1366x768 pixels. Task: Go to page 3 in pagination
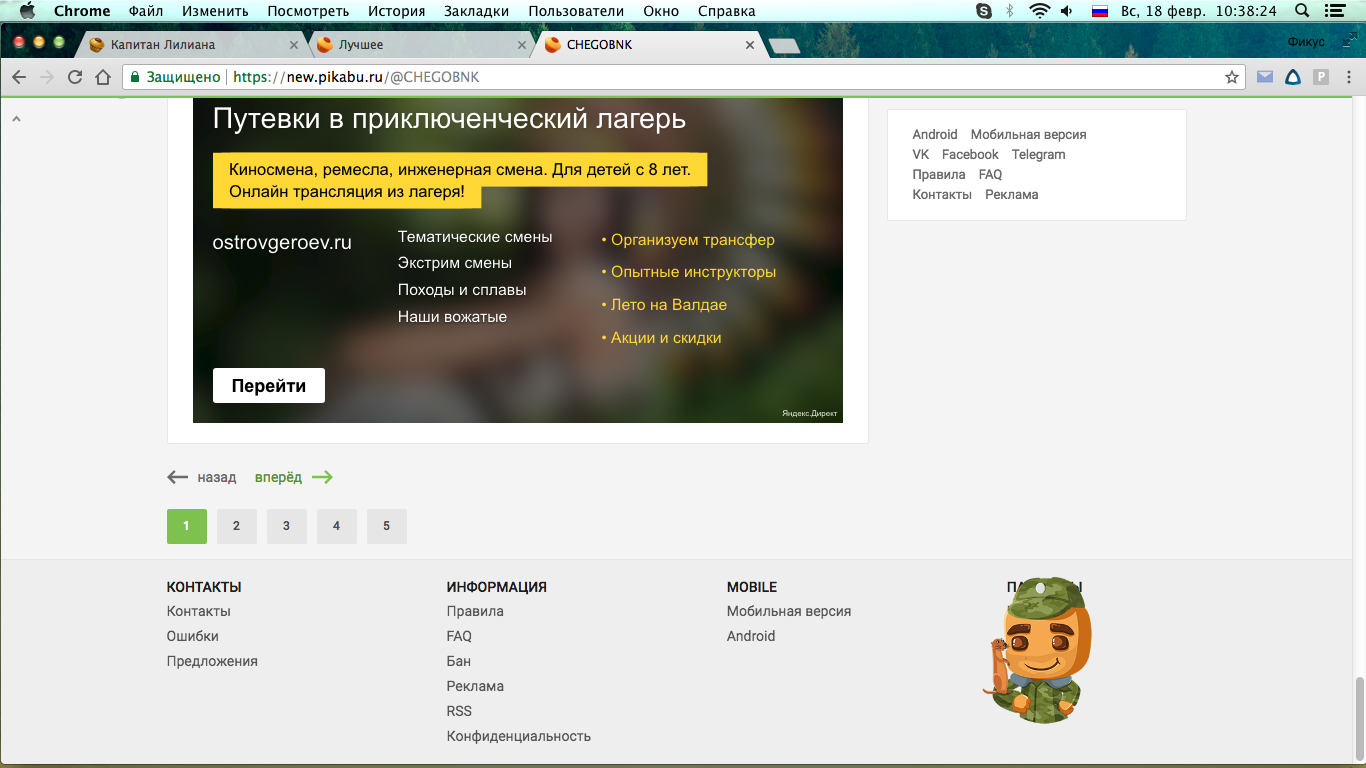[286, 526]
